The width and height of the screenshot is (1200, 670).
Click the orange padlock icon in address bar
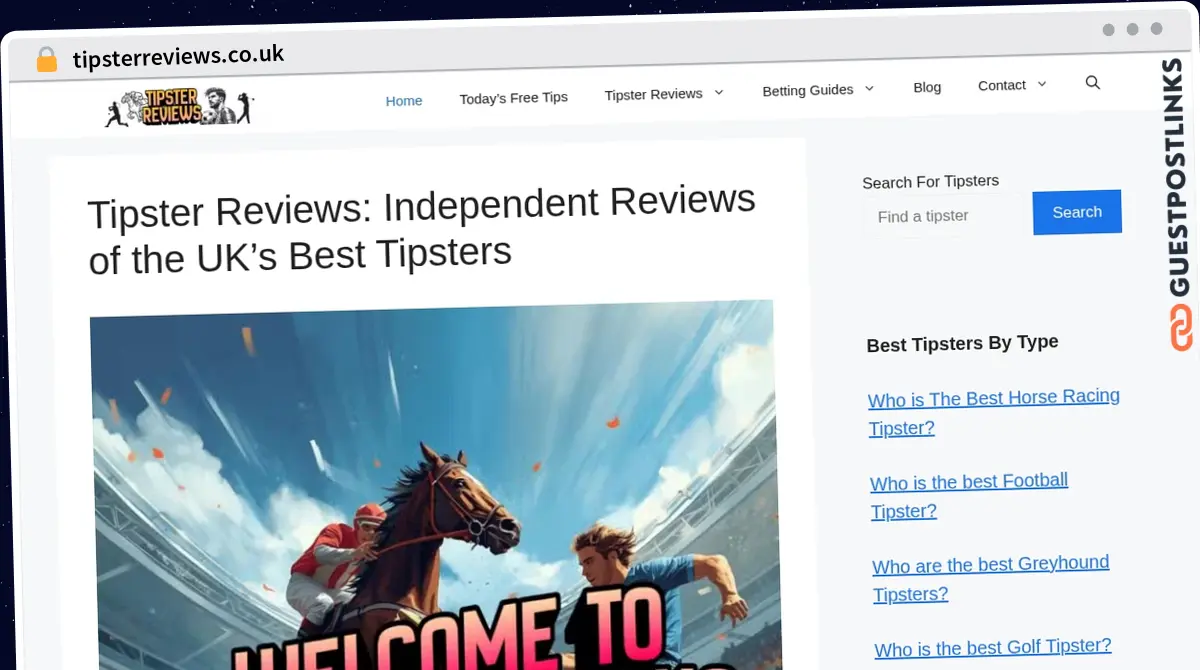[x=47, y=60]
